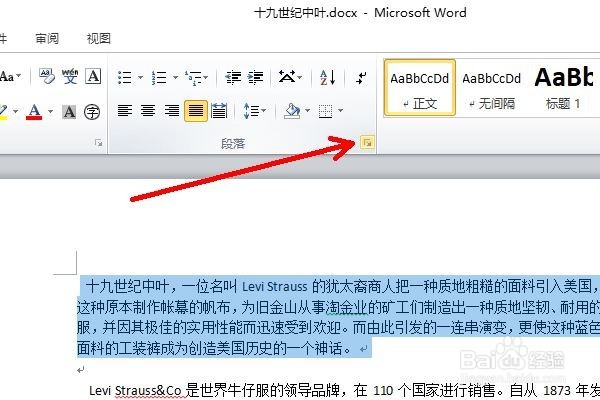Image resolution: width=600 pixels, height=400 pixels.
Task: Click the Multilevel List icon
Action: pos(193,78)
